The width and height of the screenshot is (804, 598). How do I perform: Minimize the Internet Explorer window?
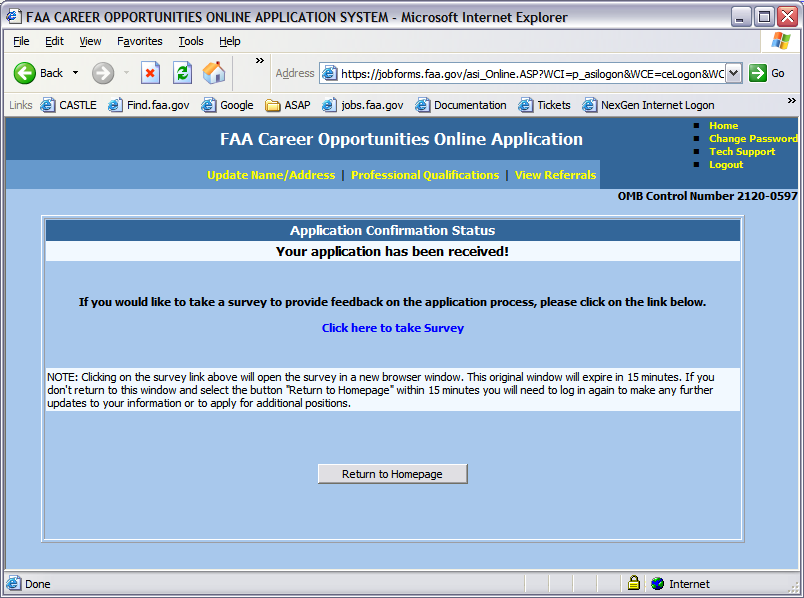[x=740, y=17]
